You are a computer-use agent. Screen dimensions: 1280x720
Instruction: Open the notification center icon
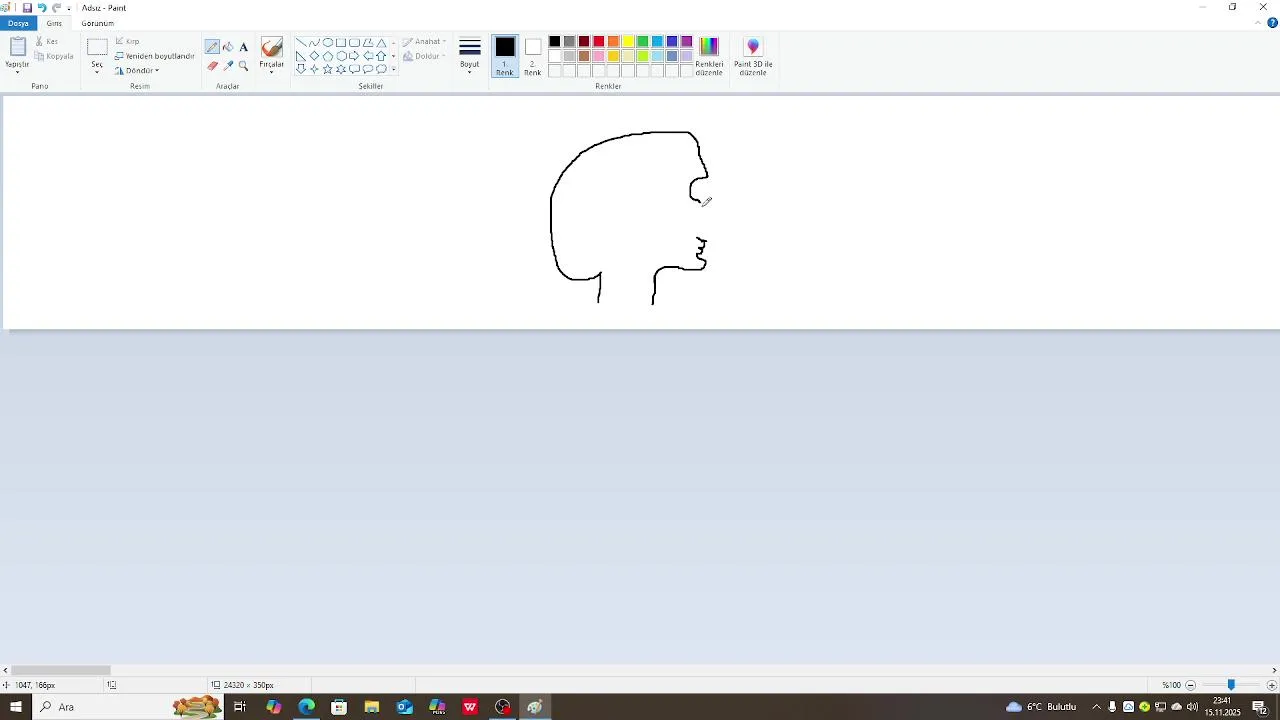[x=1259, y=707]
